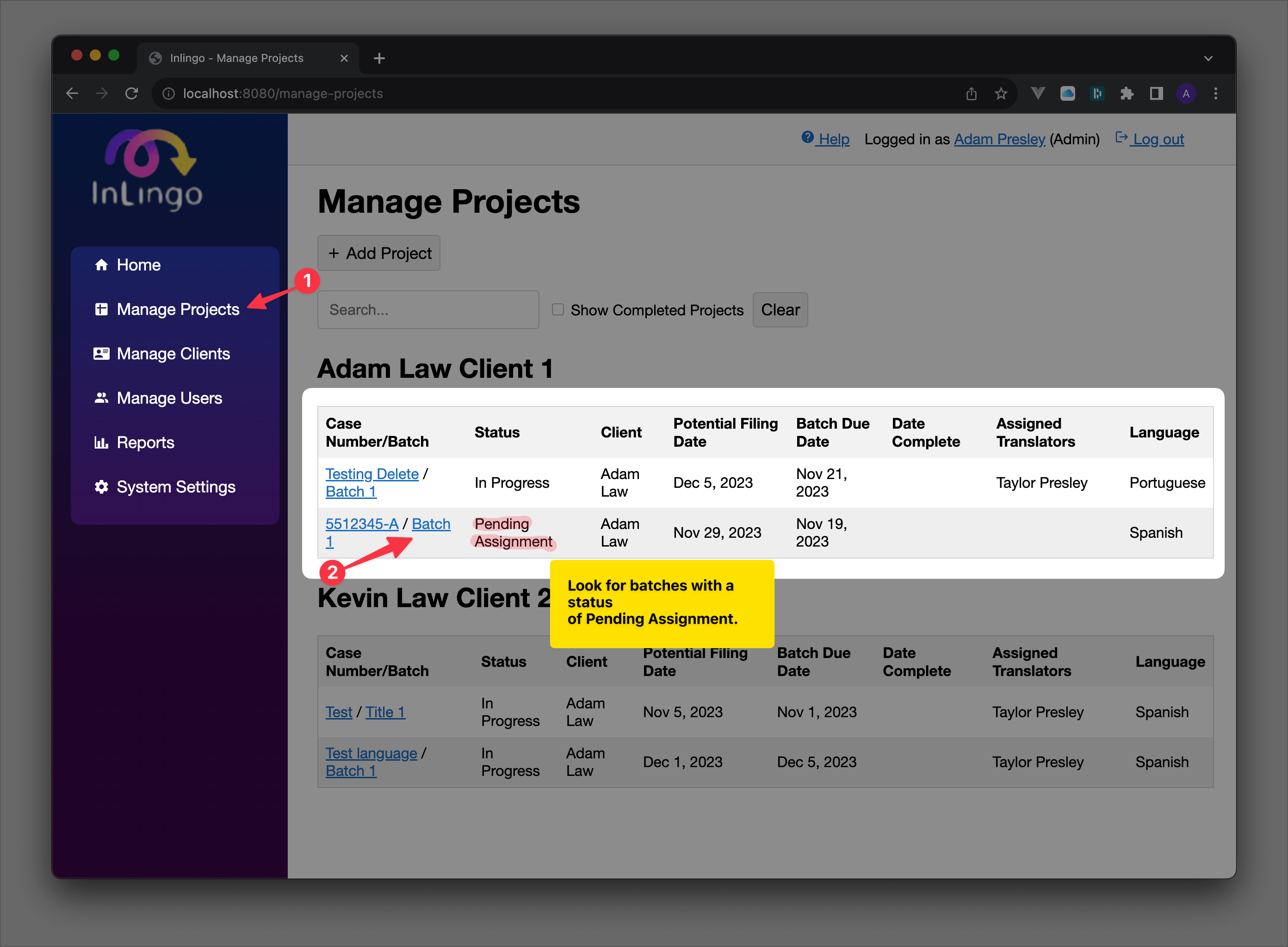Expand the tab list chevron at top right
The image size is (1288, 947).
pos(1208,57)
